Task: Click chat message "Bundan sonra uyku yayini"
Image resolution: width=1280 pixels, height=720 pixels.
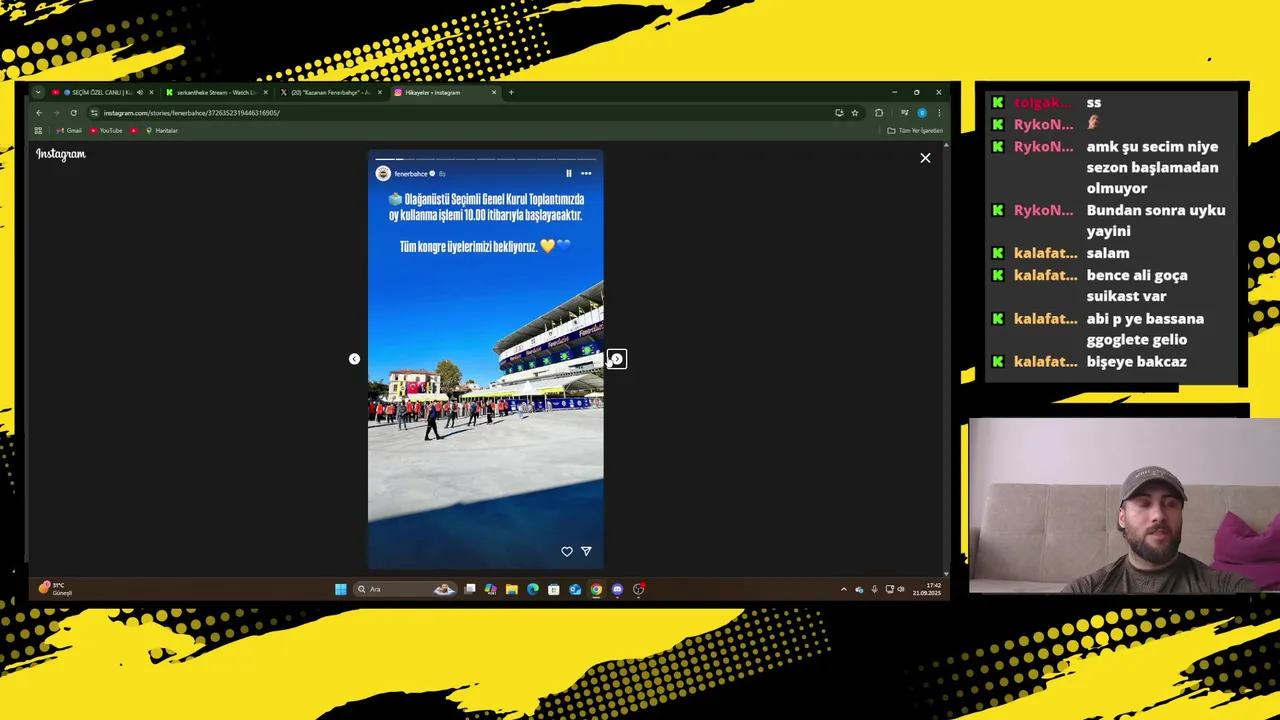Action: click(1155, 220)
